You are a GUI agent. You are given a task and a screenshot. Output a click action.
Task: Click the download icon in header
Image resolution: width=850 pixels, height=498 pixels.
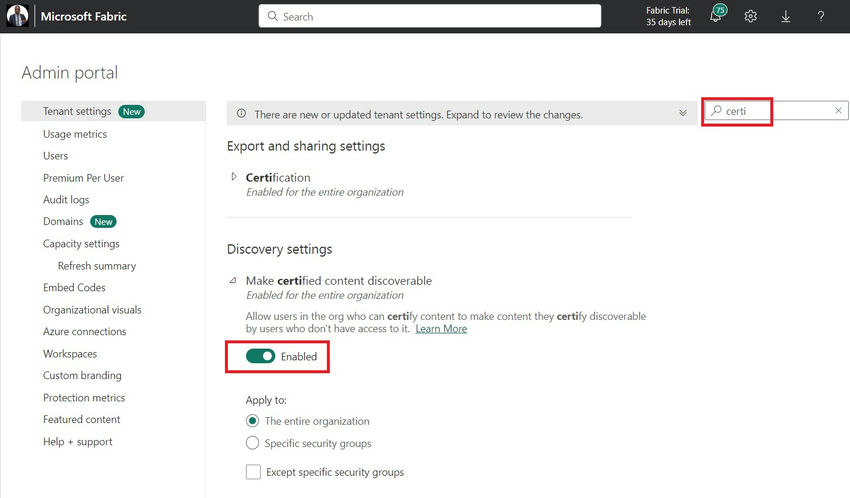[786, 17]
